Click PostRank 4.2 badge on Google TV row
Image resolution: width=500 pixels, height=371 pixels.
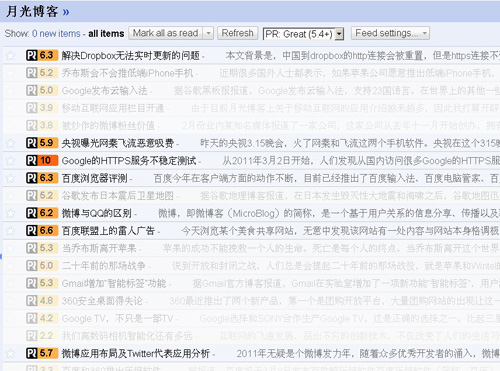pyautogui.click(x=42, y=318)
